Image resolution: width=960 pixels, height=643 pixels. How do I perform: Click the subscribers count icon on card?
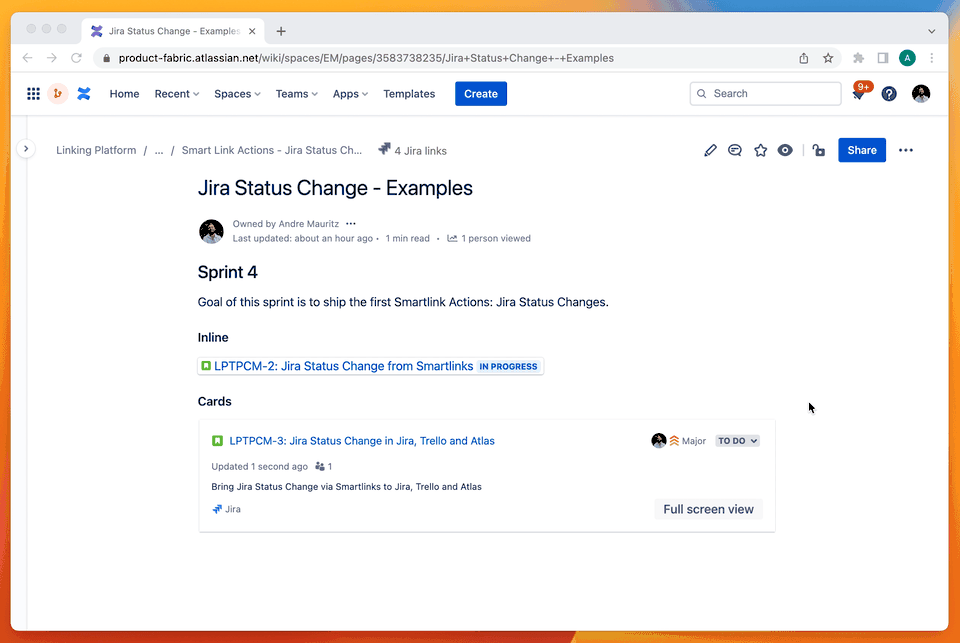pos(320,467)
